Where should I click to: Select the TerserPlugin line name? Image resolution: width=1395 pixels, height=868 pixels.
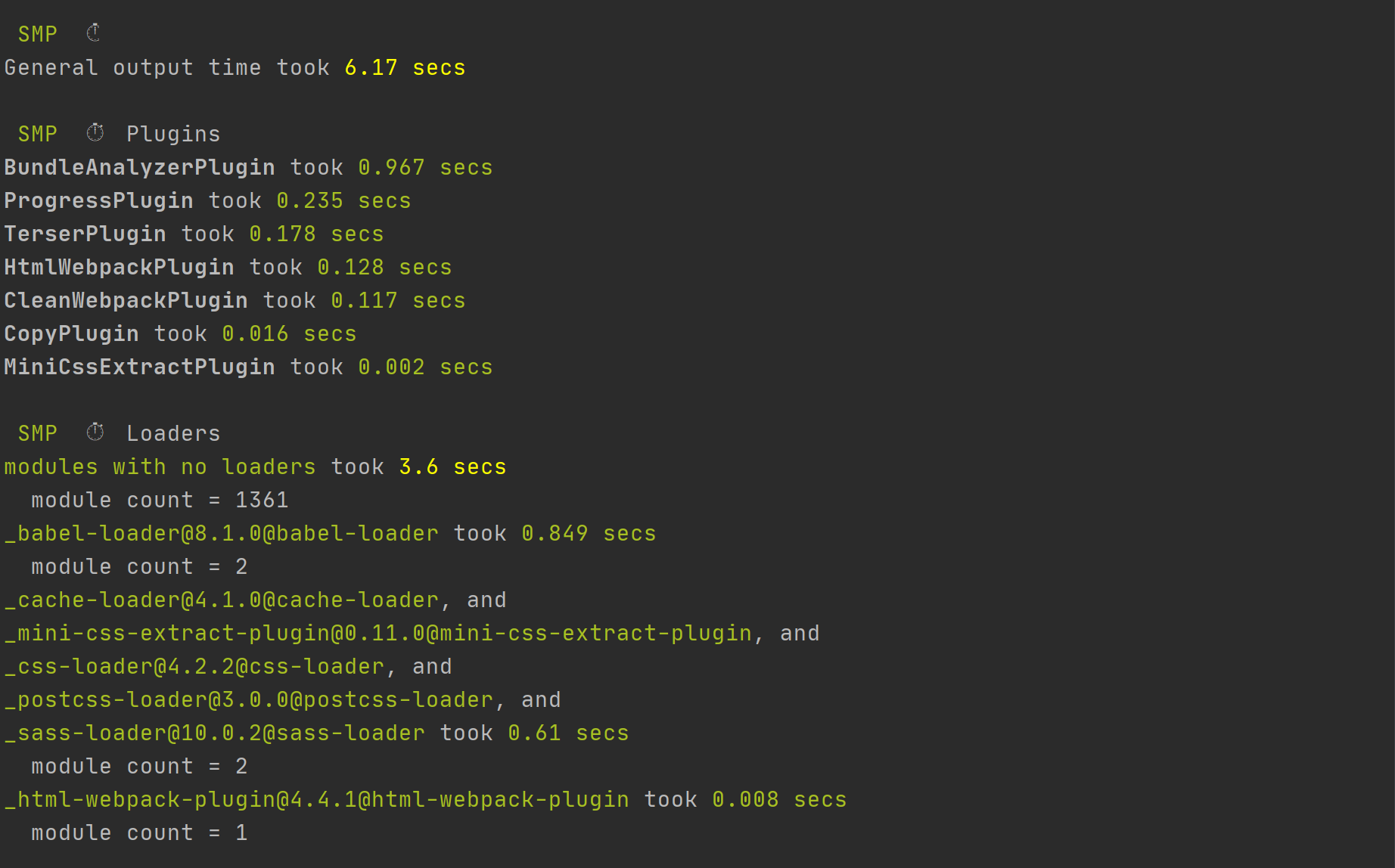coord(85,234)
